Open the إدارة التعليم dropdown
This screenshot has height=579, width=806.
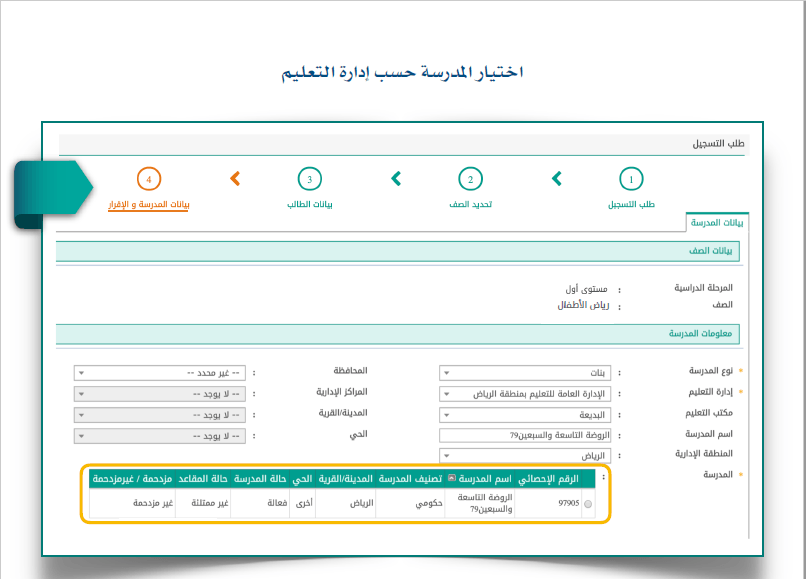point(525,394)
